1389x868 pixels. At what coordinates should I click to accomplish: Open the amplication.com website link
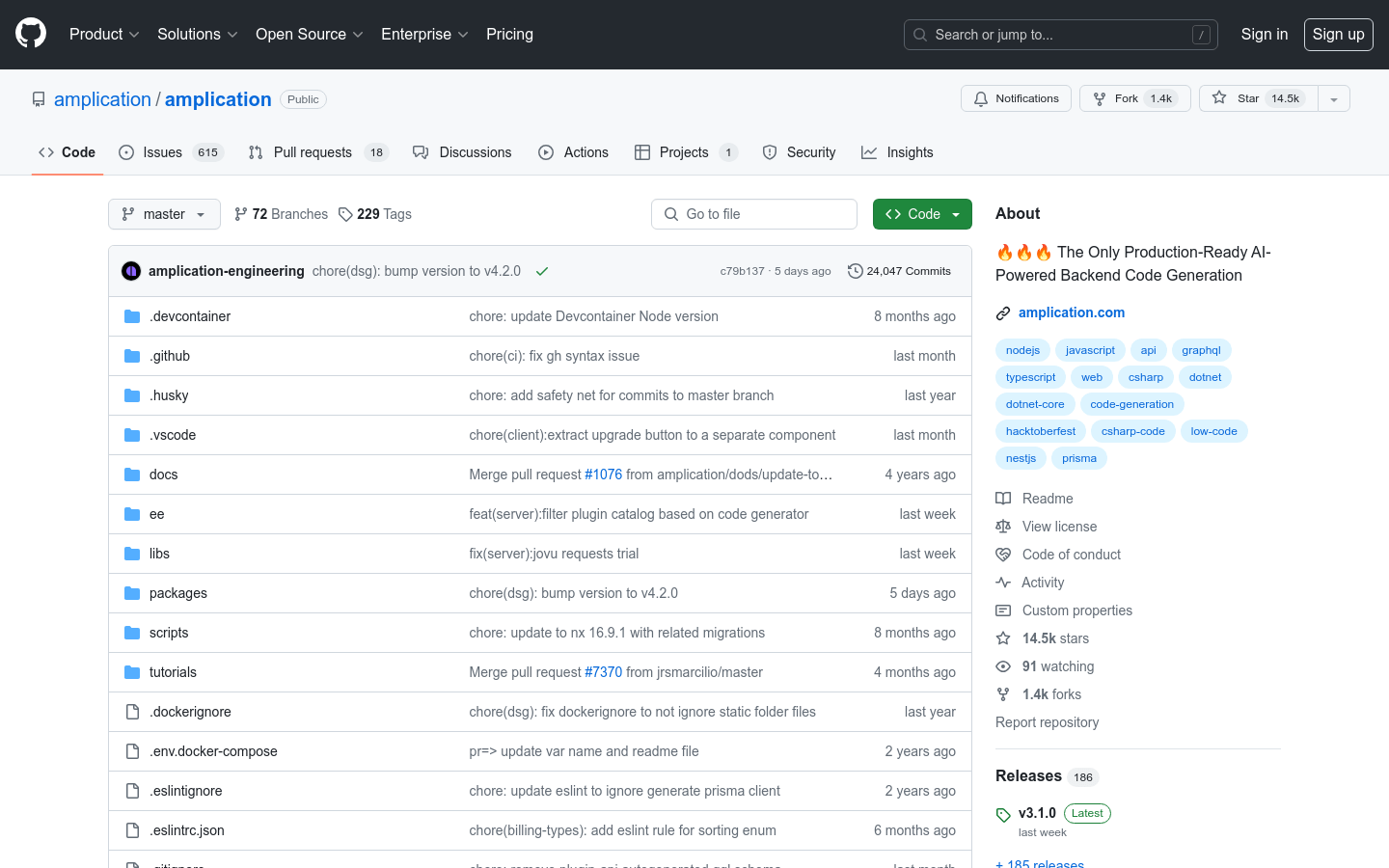coord(1071,312)
